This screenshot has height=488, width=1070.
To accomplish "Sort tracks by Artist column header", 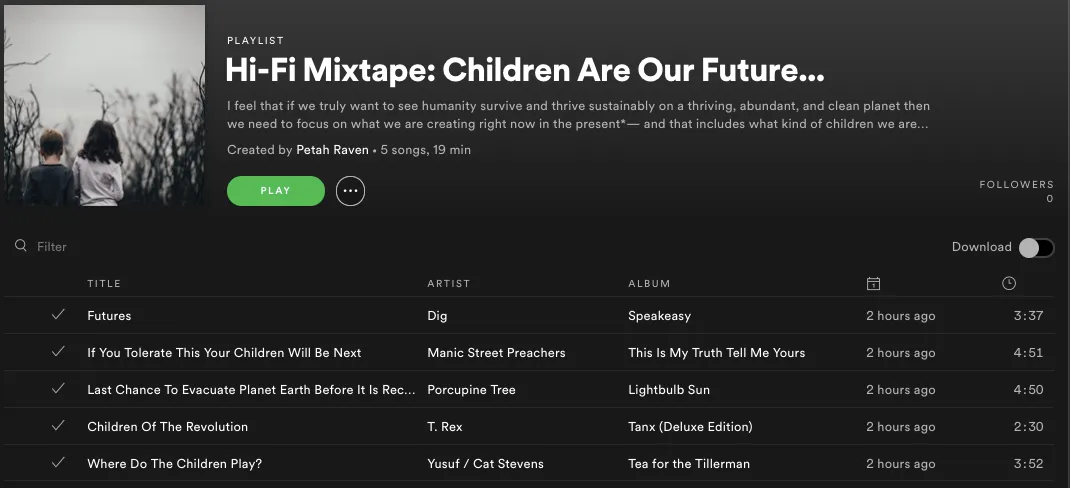I will tap(448, 284).
